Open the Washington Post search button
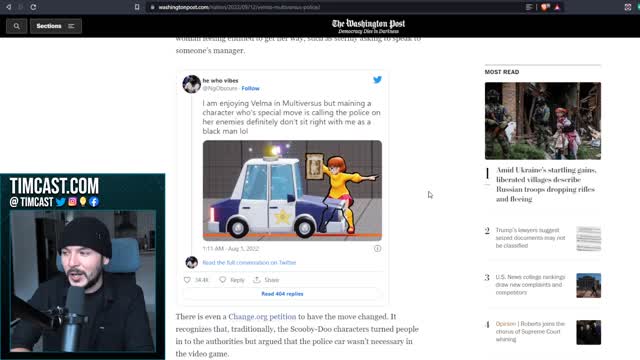The image size is (640, 360). tap(16, 26)
